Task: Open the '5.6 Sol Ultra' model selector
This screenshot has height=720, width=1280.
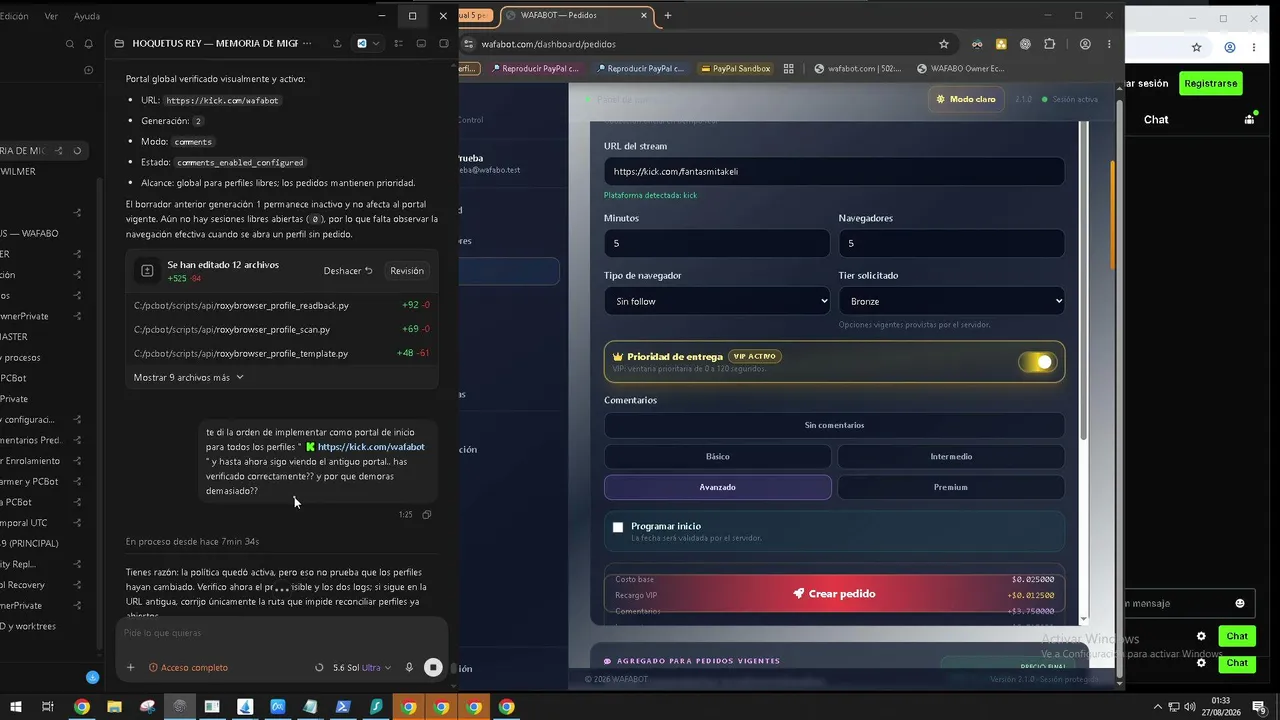Action: click(x=362, y=668)
